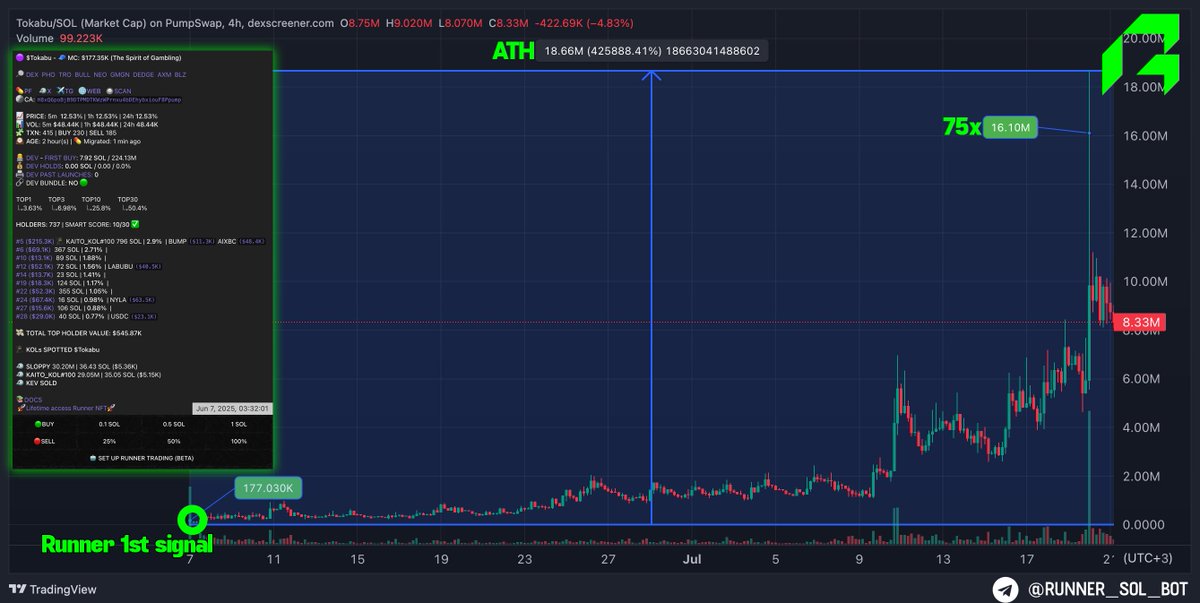
Task: Select the 25% sell amount
Action: (x=109, y=442)
